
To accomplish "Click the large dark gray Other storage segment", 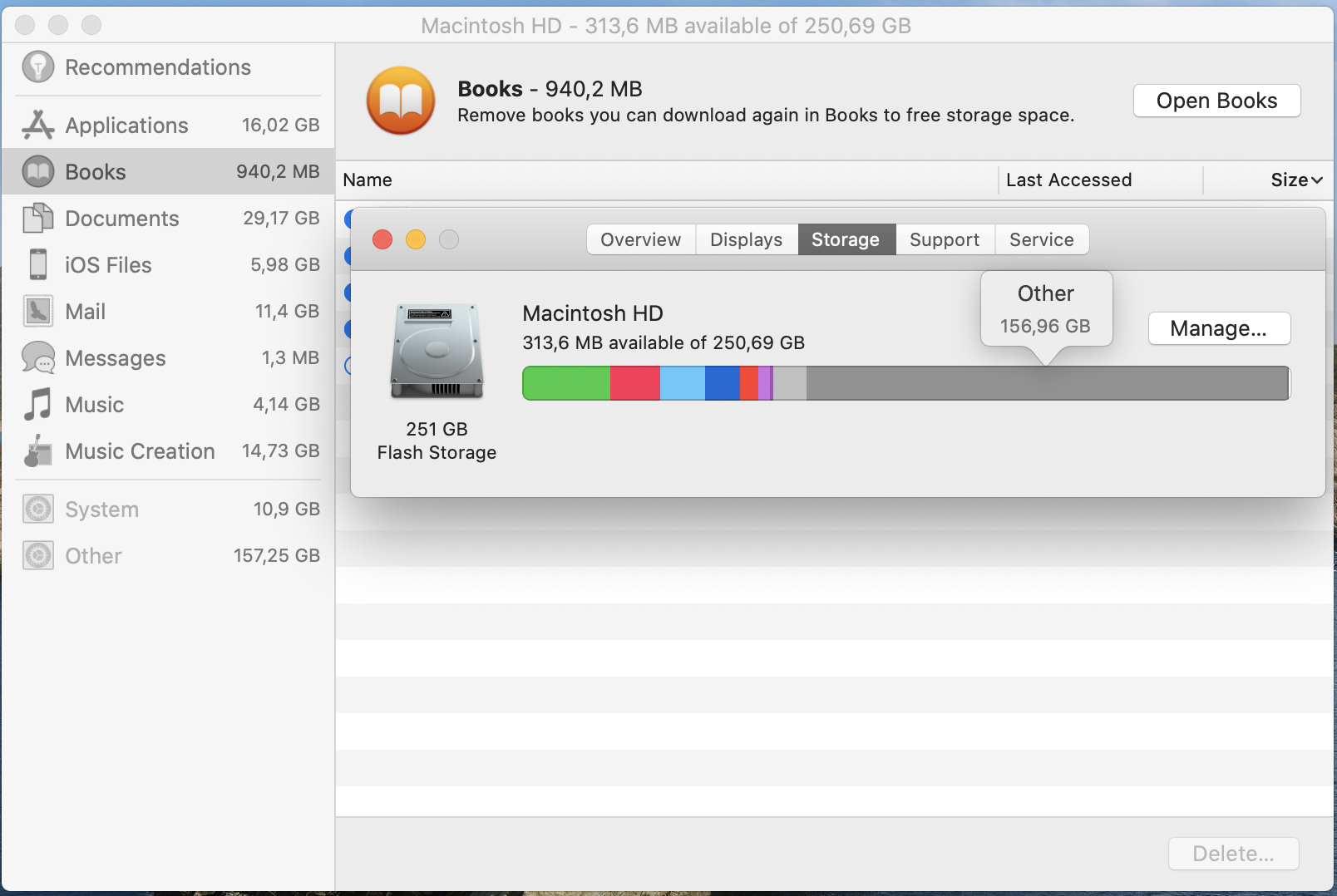I will pyautogui.click(x=1048, y=383).
